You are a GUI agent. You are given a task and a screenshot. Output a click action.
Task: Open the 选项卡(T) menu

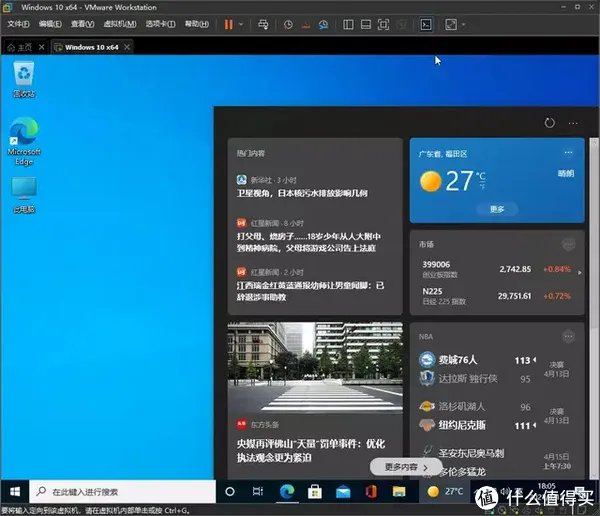(x=160, y=24)
